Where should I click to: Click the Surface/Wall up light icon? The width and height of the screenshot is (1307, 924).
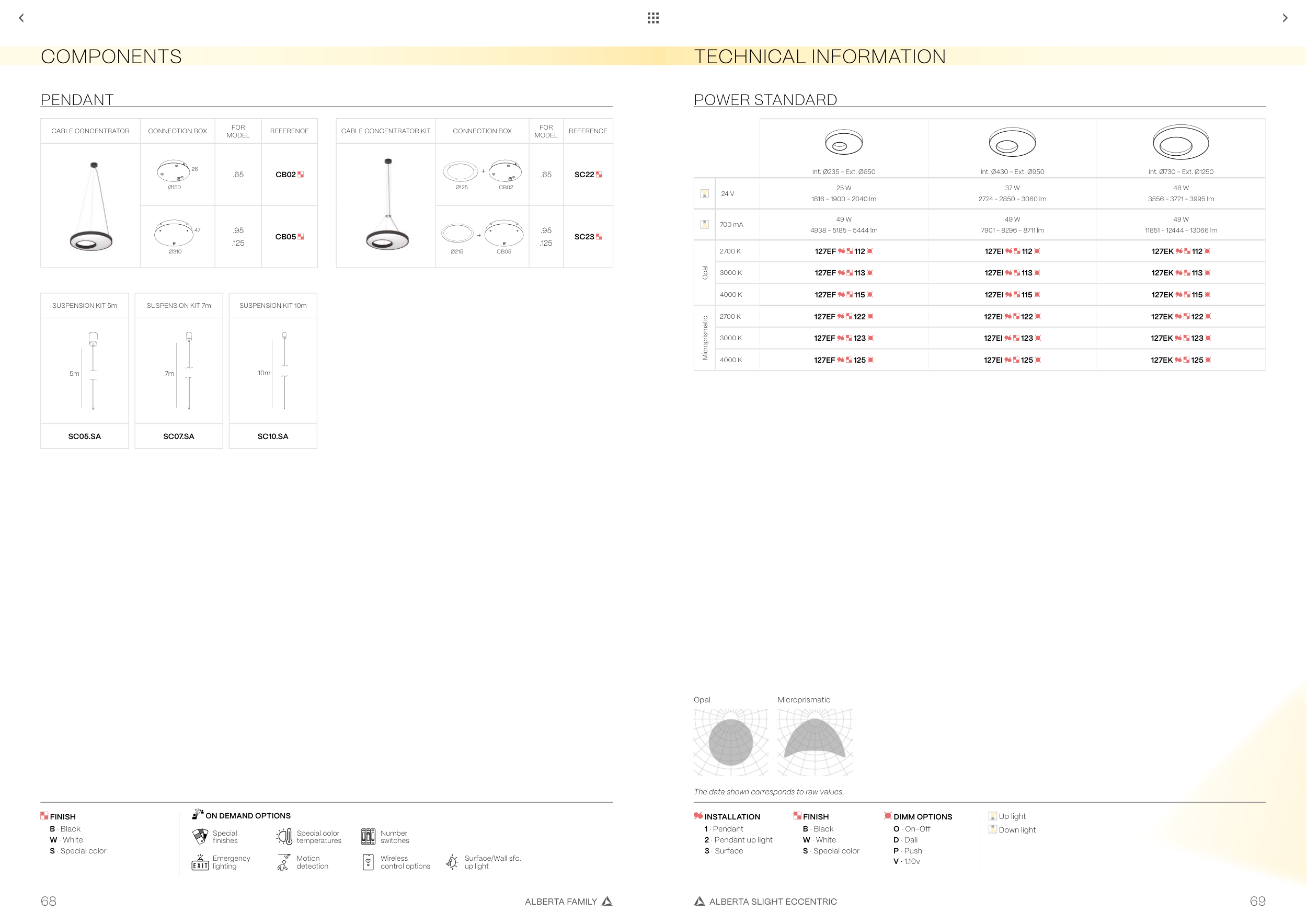[452, 862]
